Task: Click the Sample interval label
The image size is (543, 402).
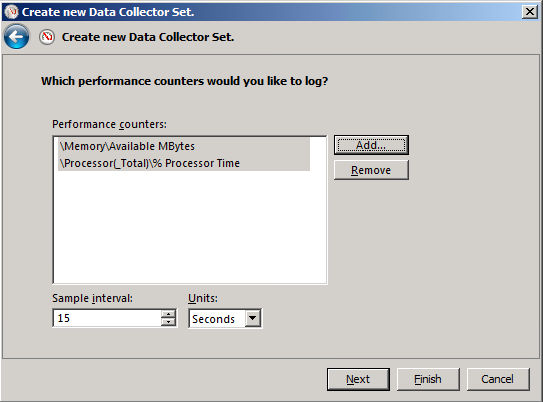Action: pyautogui.click(x=92, y=298)
